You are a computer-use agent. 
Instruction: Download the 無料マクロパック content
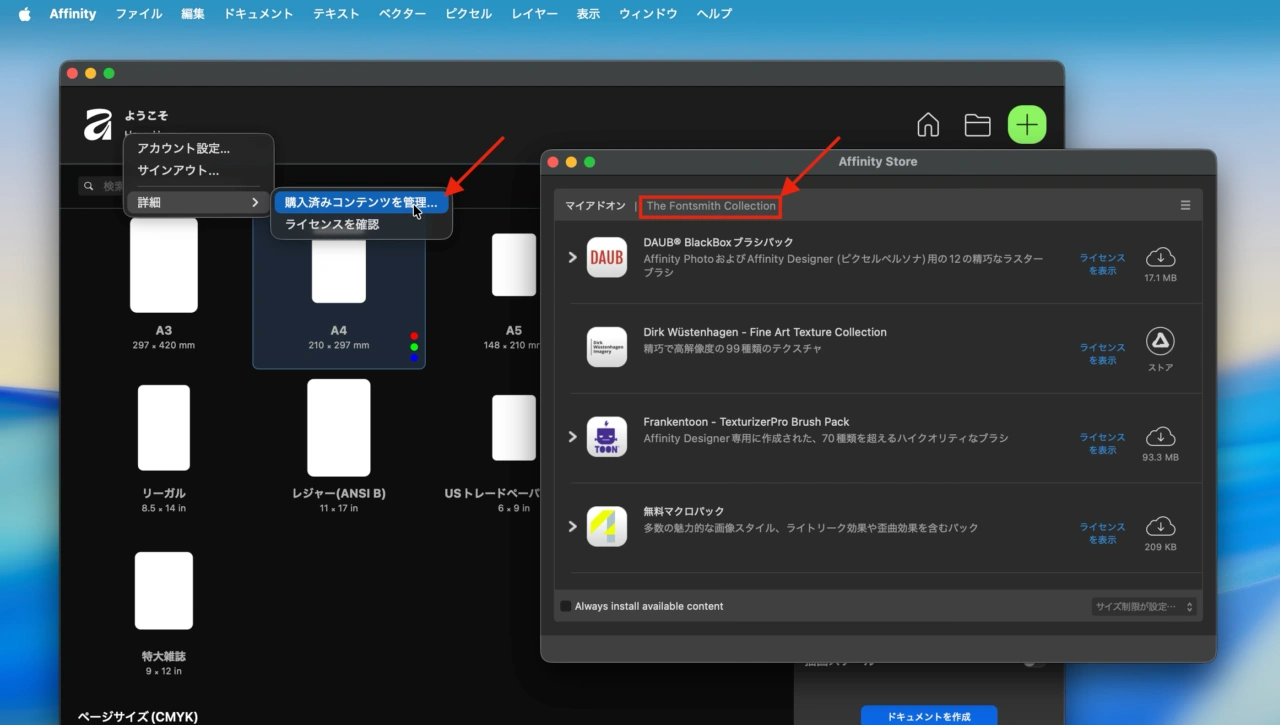[1160, 526]
